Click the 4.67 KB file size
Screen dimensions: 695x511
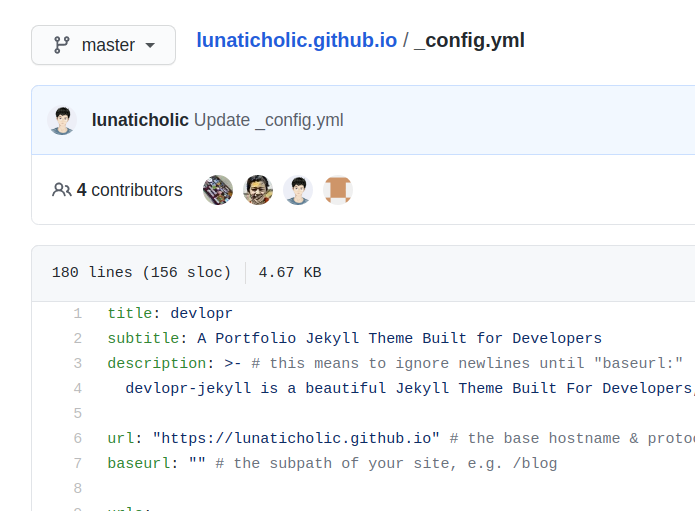[290, 272]
